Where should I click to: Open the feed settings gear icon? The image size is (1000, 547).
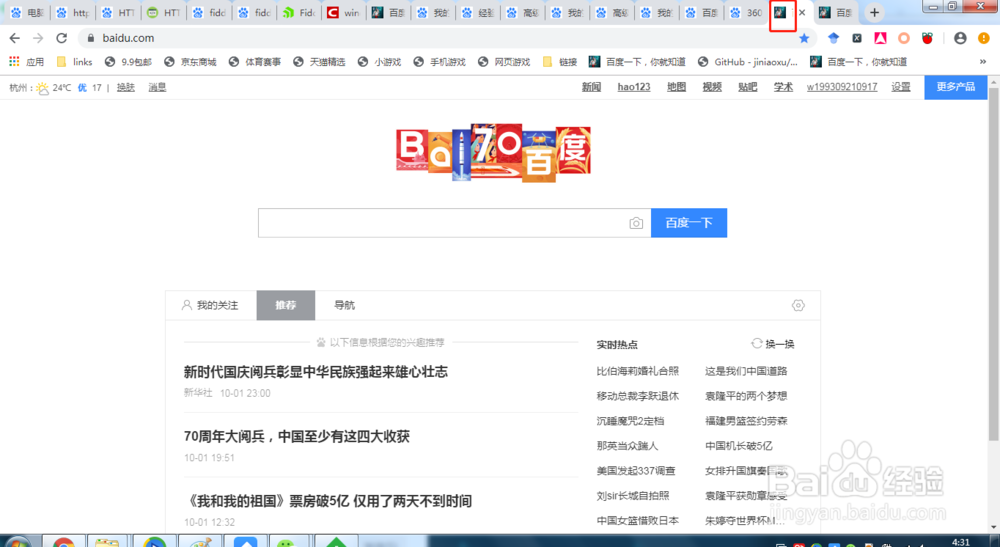(798, 305)
